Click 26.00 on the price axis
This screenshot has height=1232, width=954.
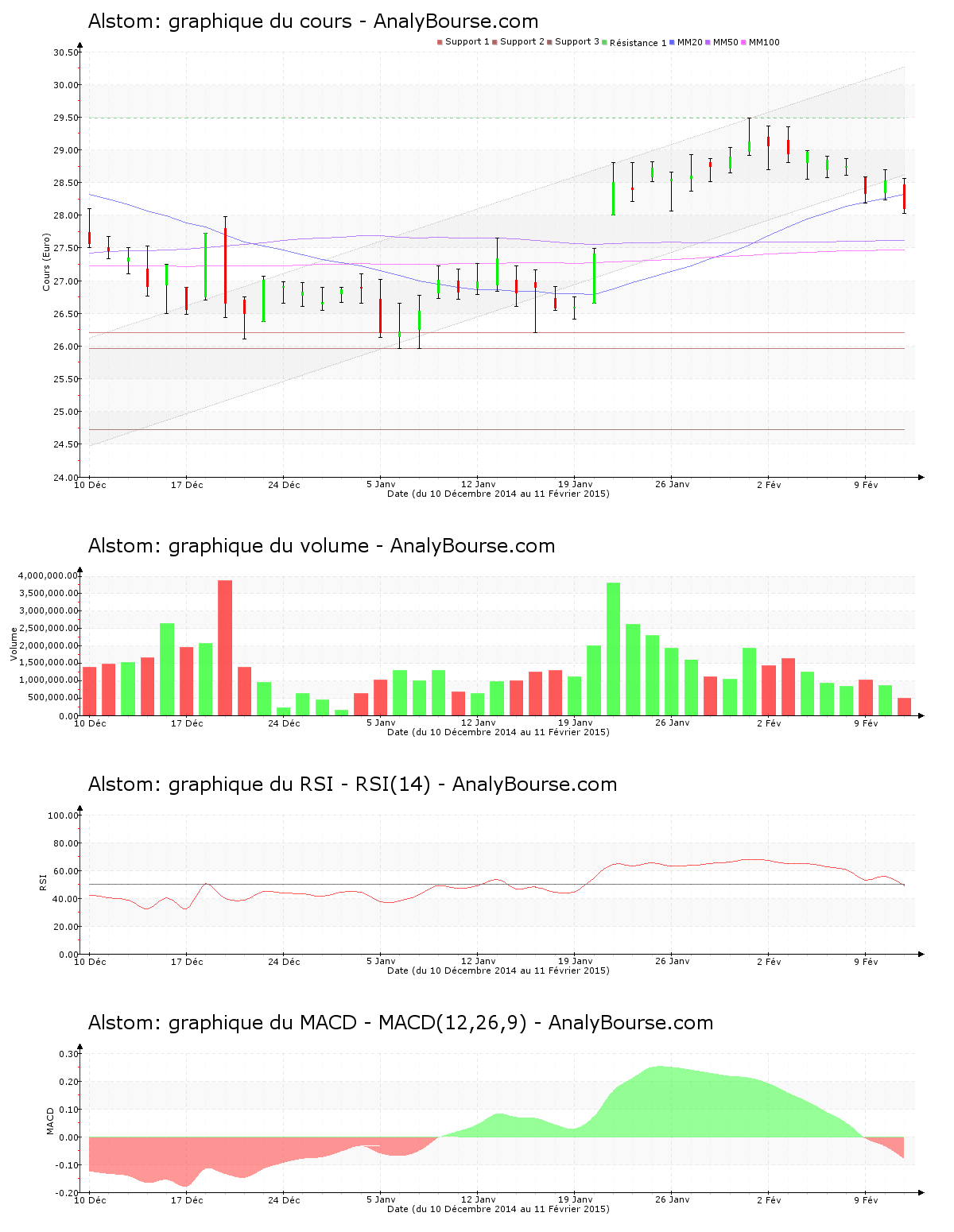(x=66, y=347)
